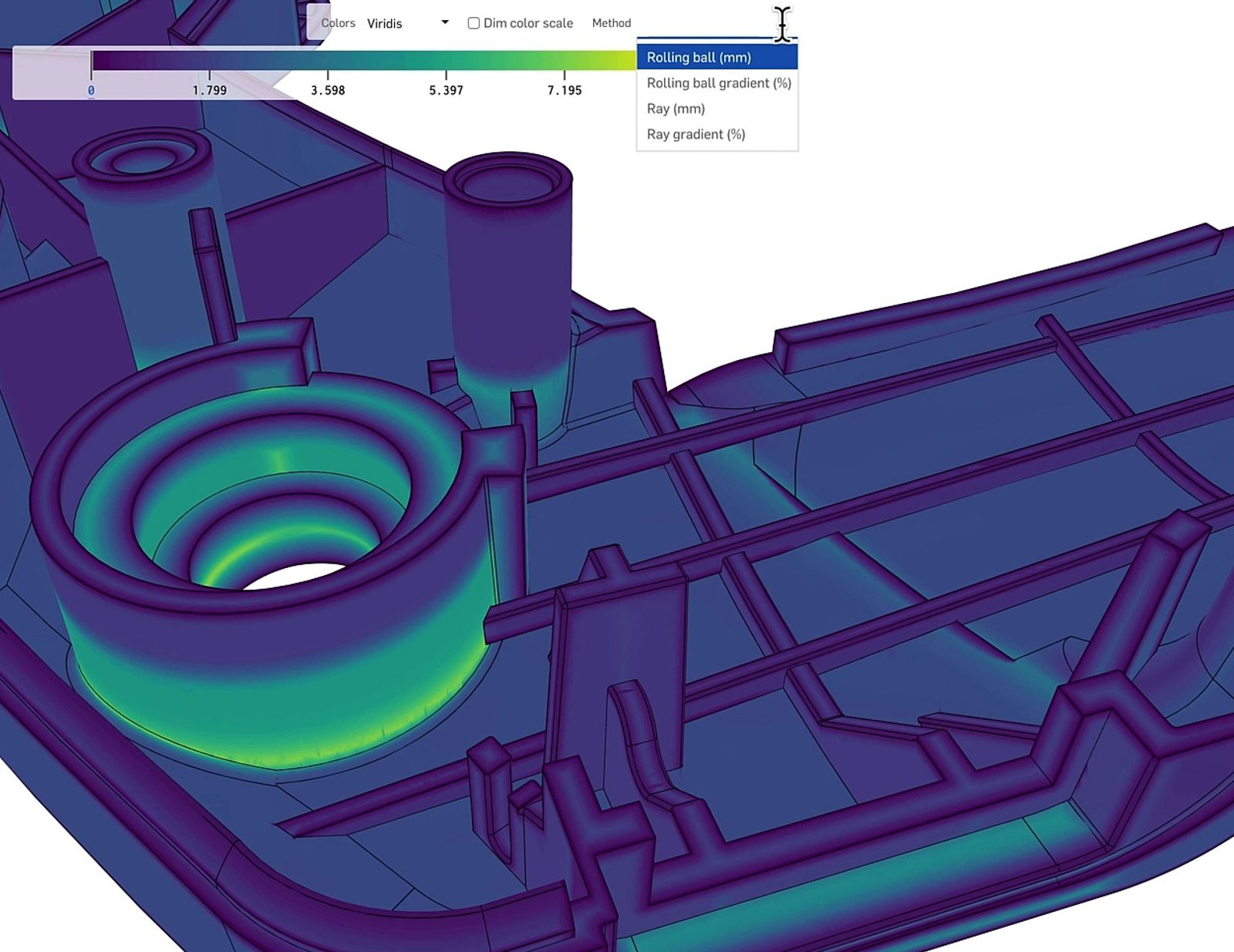Screen dimensions: 1234x952
Task: Enable the Dim color scale checkbox
Action: [473, 23]
